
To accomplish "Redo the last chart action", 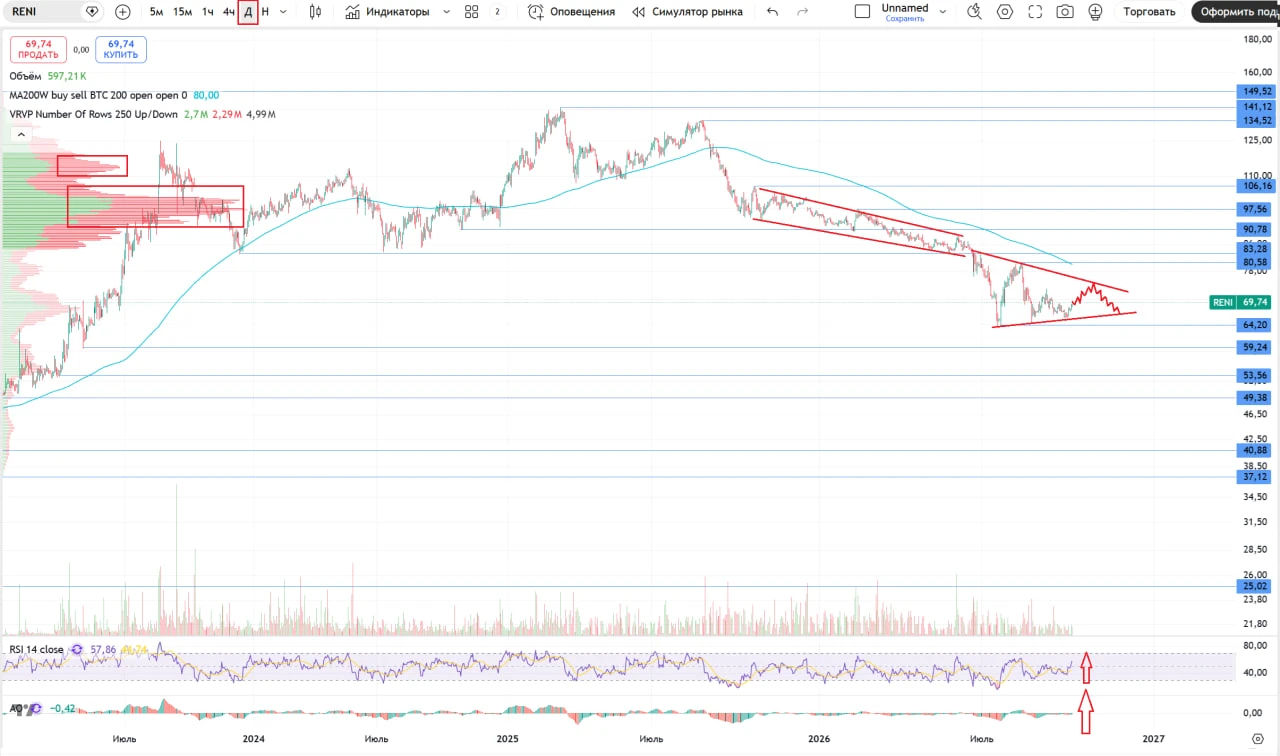I will [801, 12].
